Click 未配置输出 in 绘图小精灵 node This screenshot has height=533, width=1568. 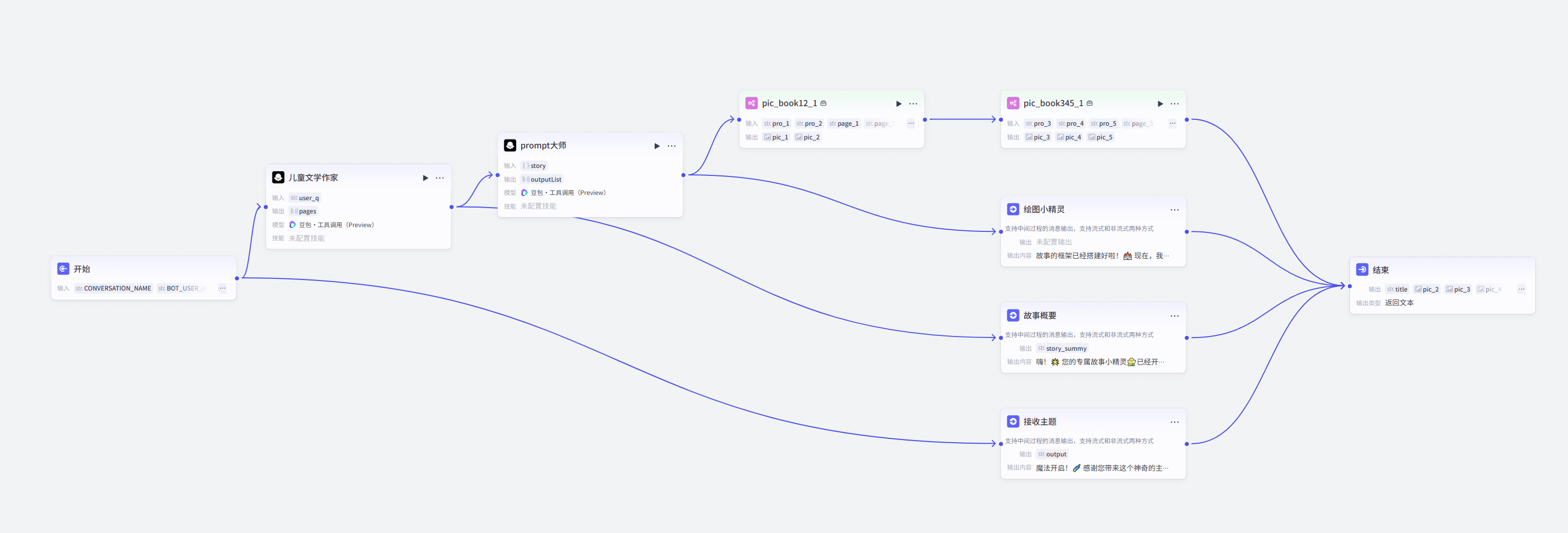1054,242
